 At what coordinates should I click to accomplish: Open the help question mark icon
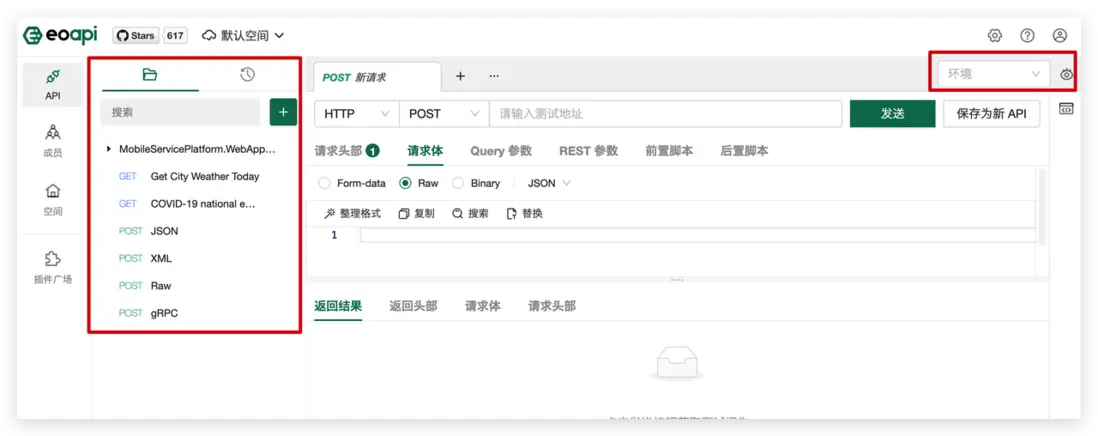coord(1027,36)
